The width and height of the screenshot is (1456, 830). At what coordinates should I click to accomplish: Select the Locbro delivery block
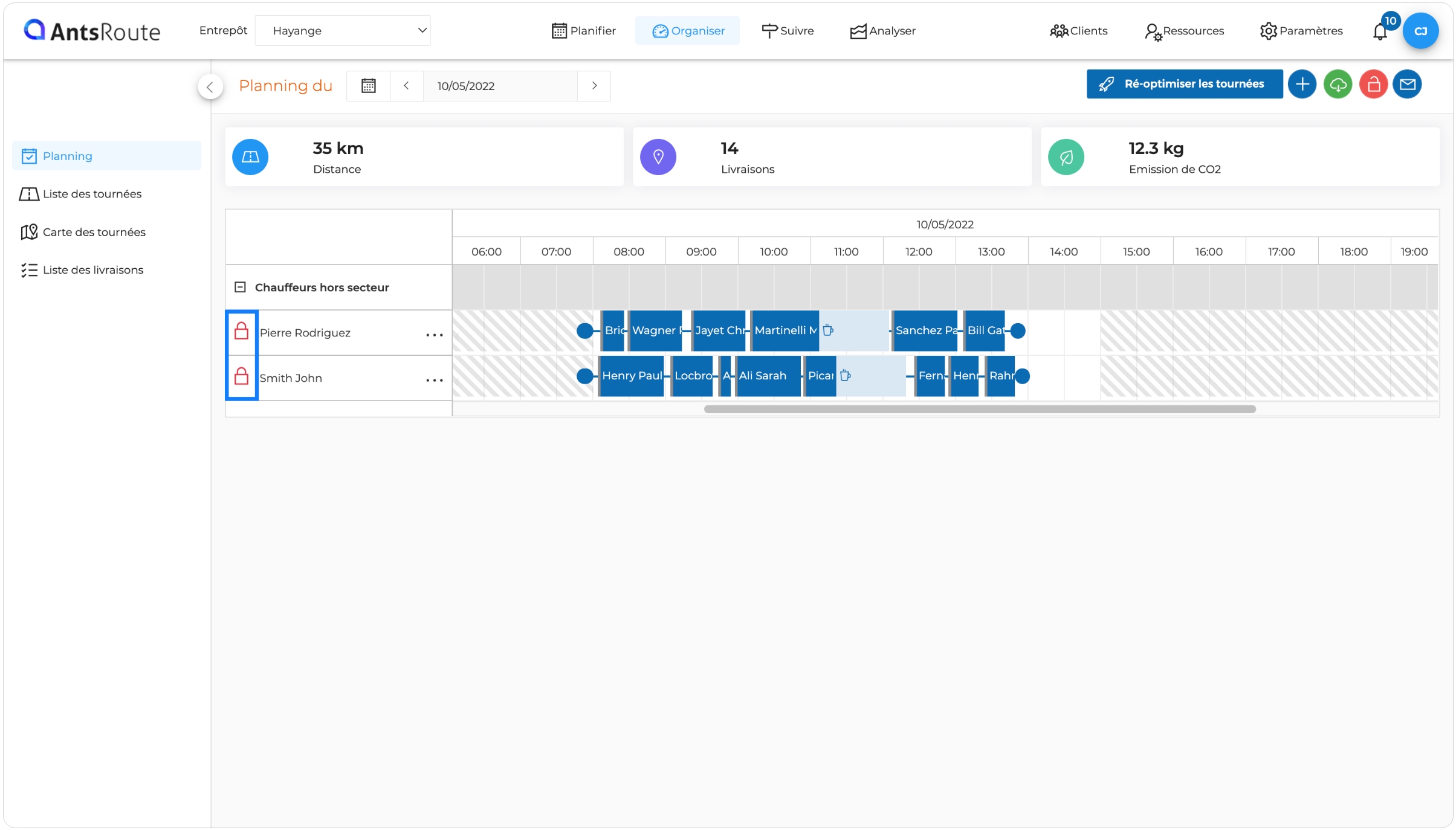[x=692, y=376]
